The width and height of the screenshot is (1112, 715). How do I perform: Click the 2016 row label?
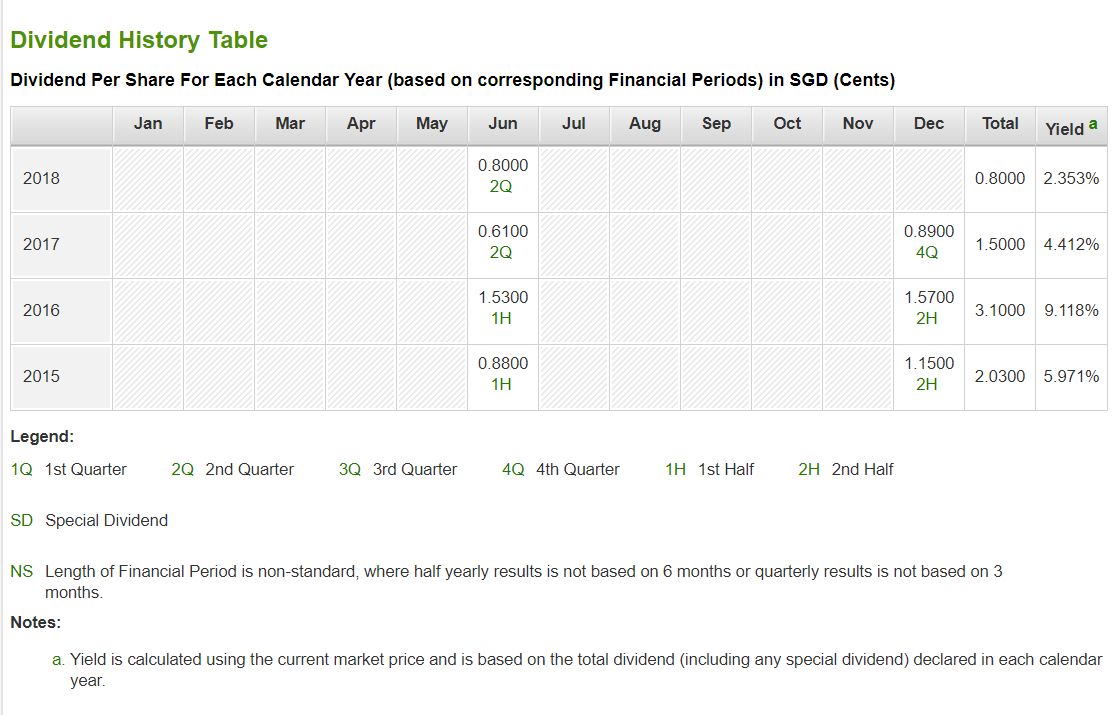point(41,310)
